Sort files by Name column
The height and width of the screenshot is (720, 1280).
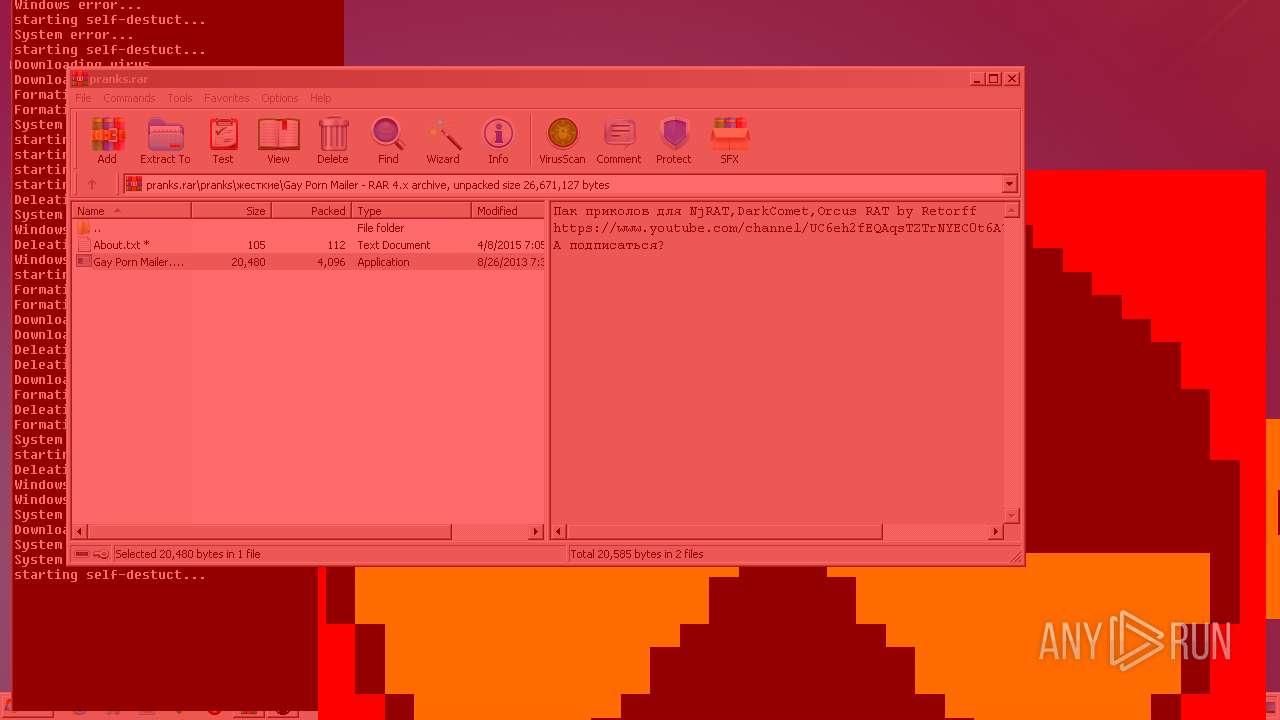pyautogui.click(x=132, y=211)
